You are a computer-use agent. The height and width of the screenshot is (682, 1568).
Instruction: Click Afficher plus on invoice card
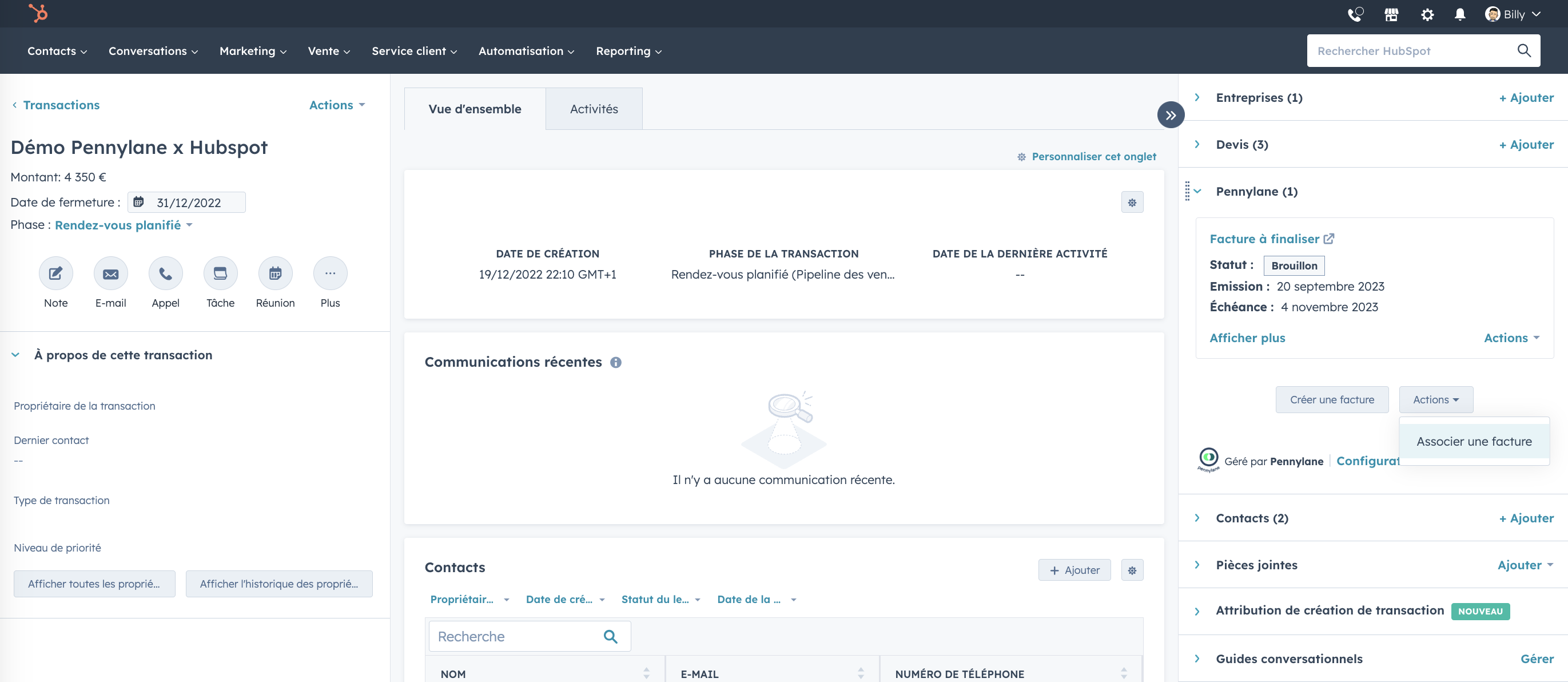[x=1247, y=338]
